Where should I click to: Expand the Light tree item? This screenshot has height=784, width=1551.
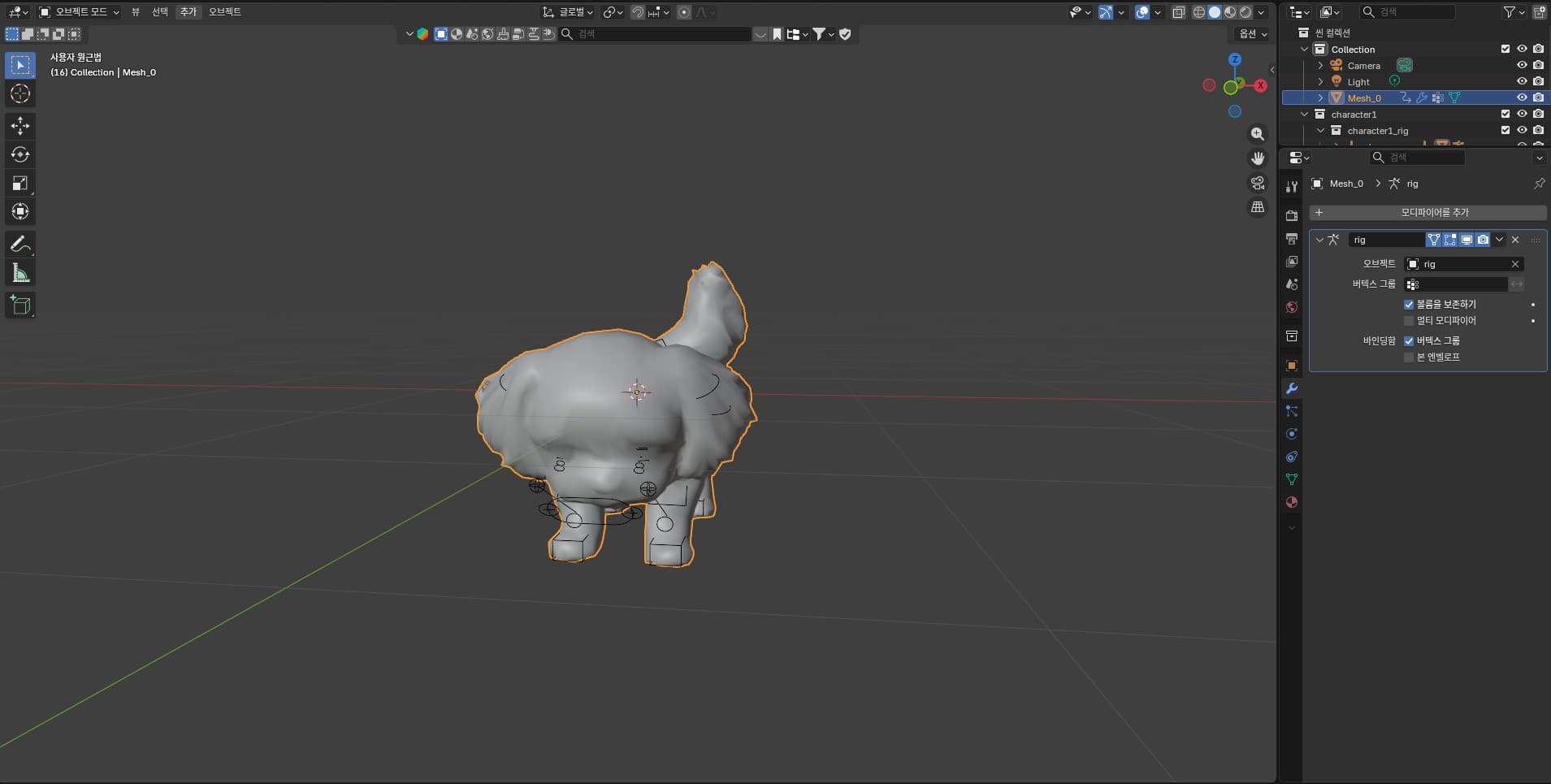click(x=1320, y=81)
